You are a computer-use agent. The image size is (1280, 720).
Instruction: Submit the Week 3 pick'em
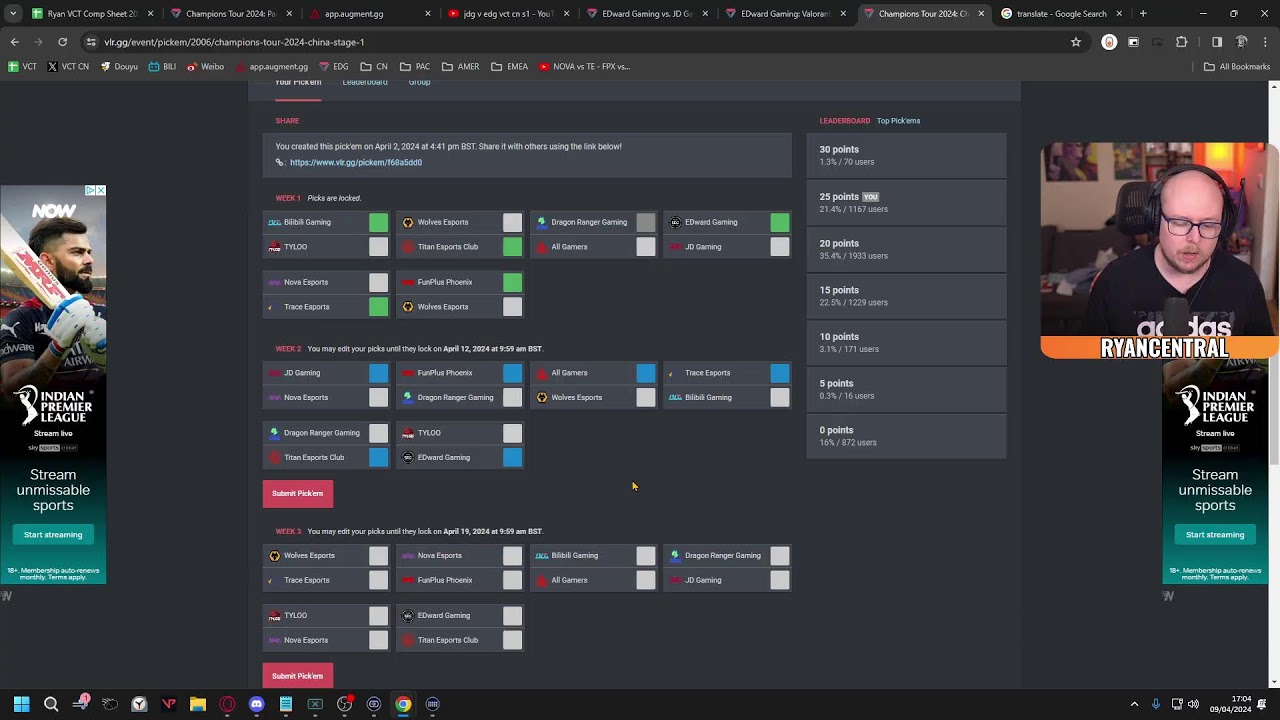pos(298,676)
